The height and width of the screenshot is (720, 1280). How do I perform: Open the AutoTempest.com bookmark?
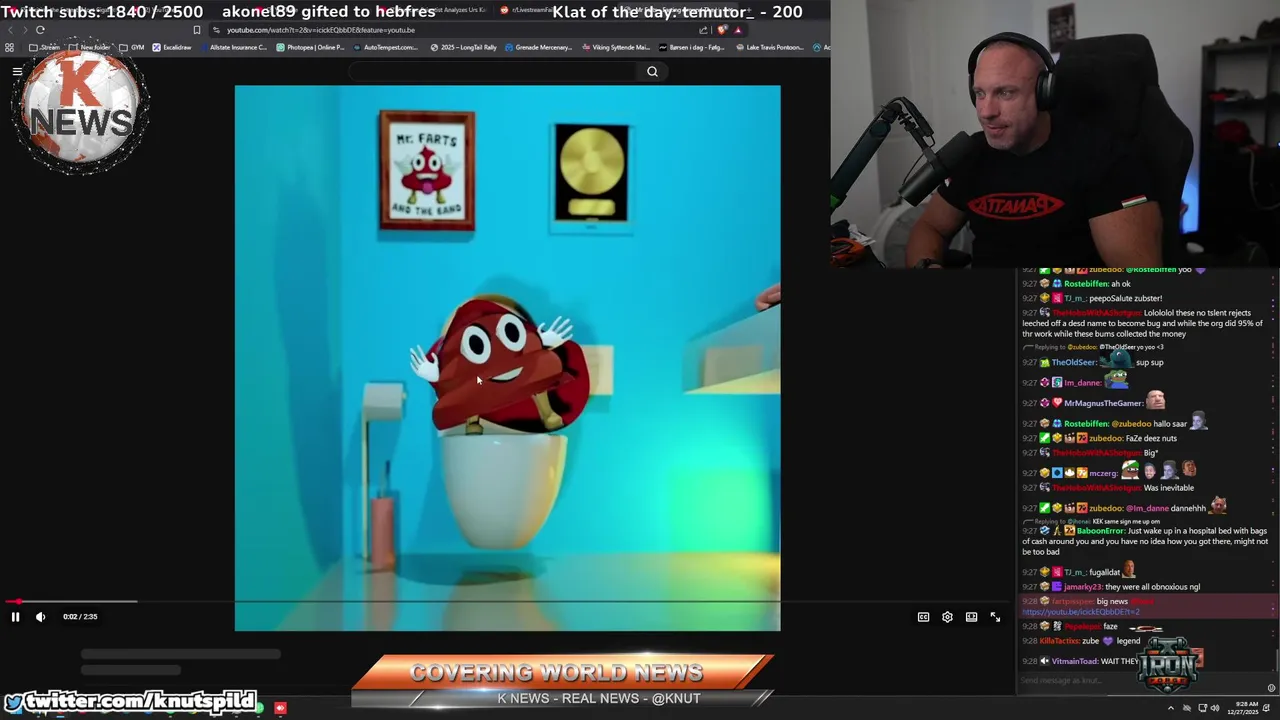[386, 47]
